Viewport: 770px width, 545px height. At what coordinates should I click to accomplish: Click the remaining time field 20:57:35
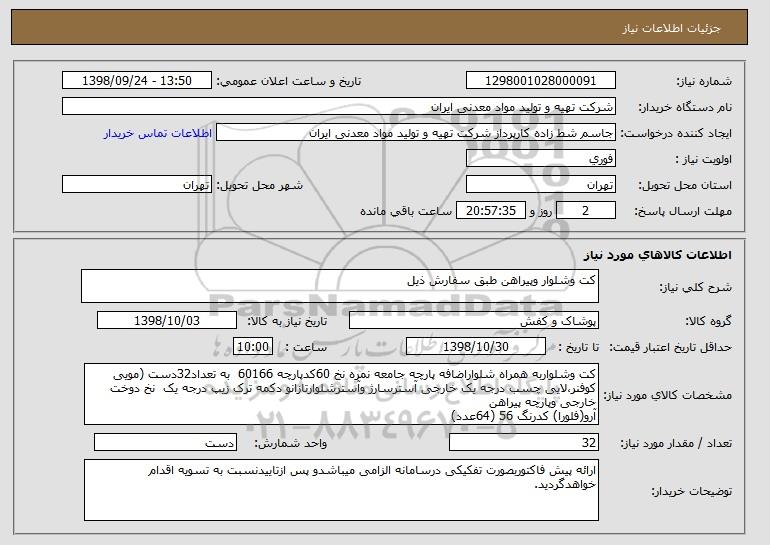(x=491, y=211)
